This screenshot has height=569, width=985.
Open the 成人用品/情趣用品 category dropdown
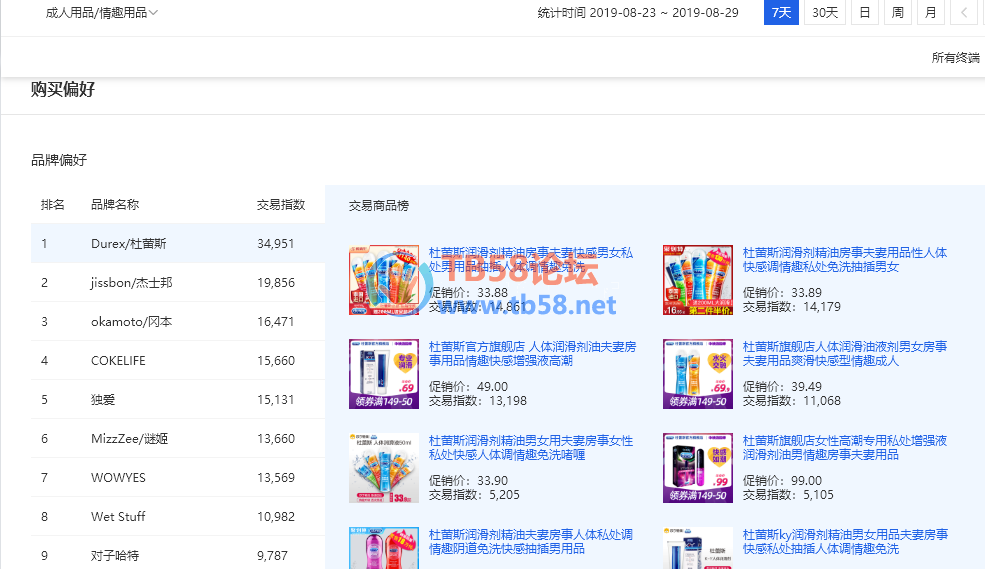(101, 13)
